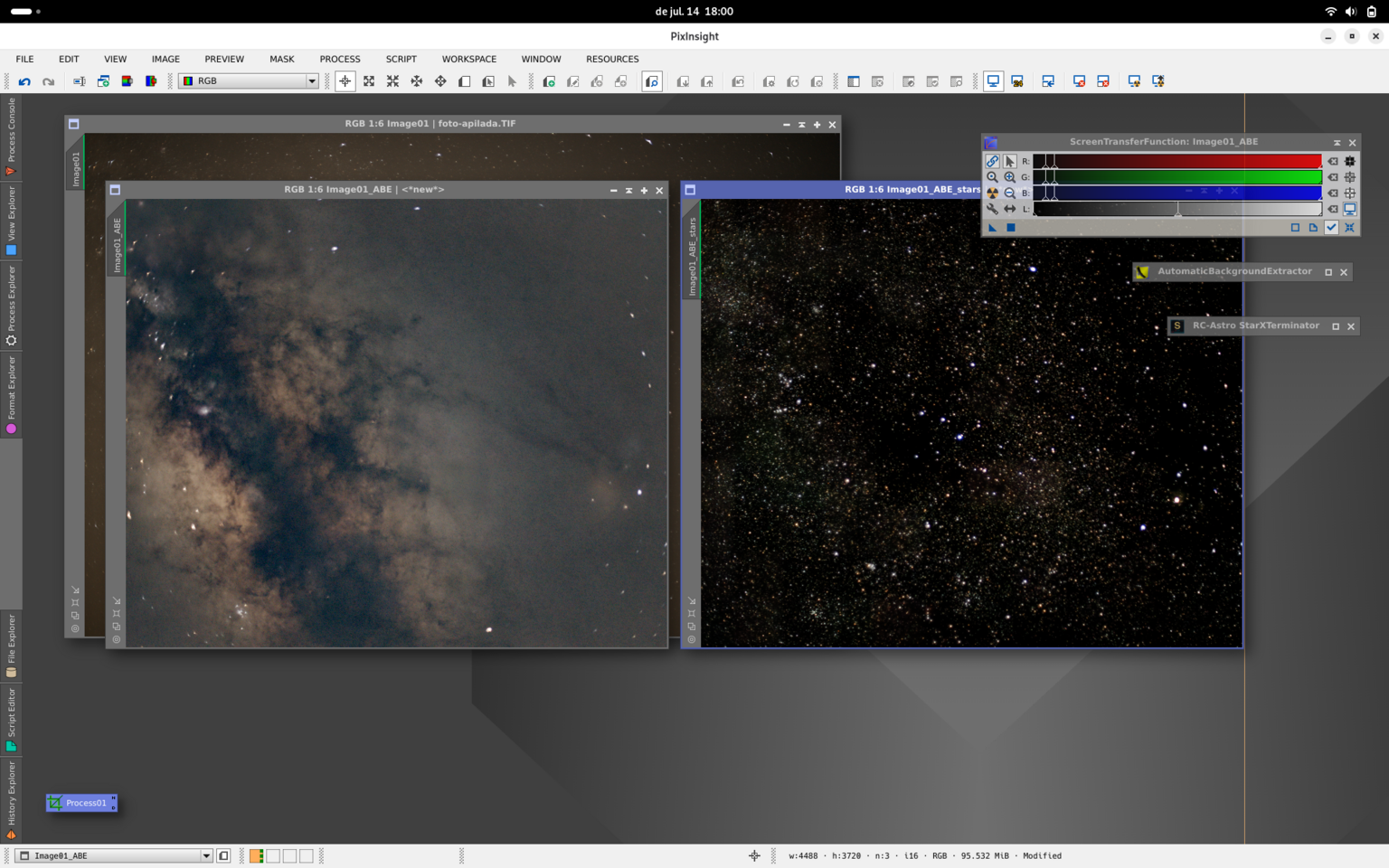Adjust the luminance L midtones slider
This screenshot has height=868, width=1389.
point(1177,210)
